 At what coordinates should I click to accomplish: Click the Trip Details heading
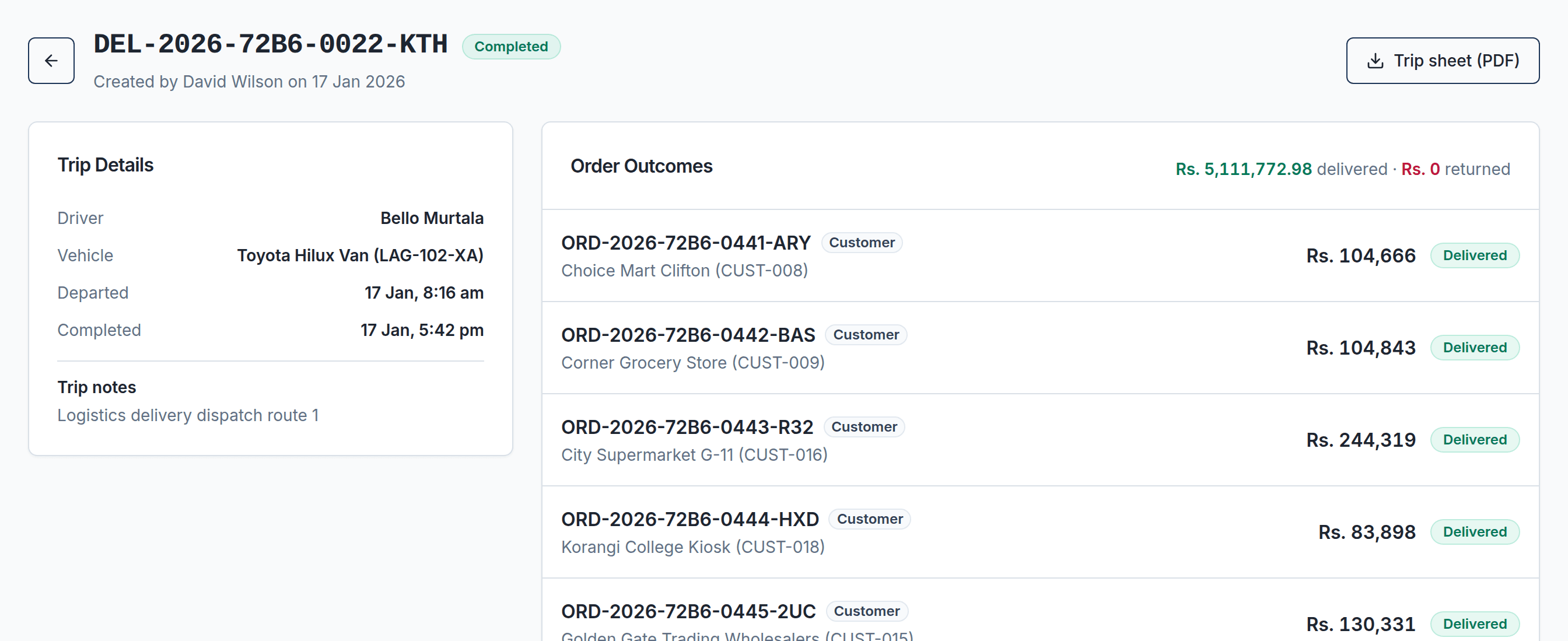click(106, 165)
